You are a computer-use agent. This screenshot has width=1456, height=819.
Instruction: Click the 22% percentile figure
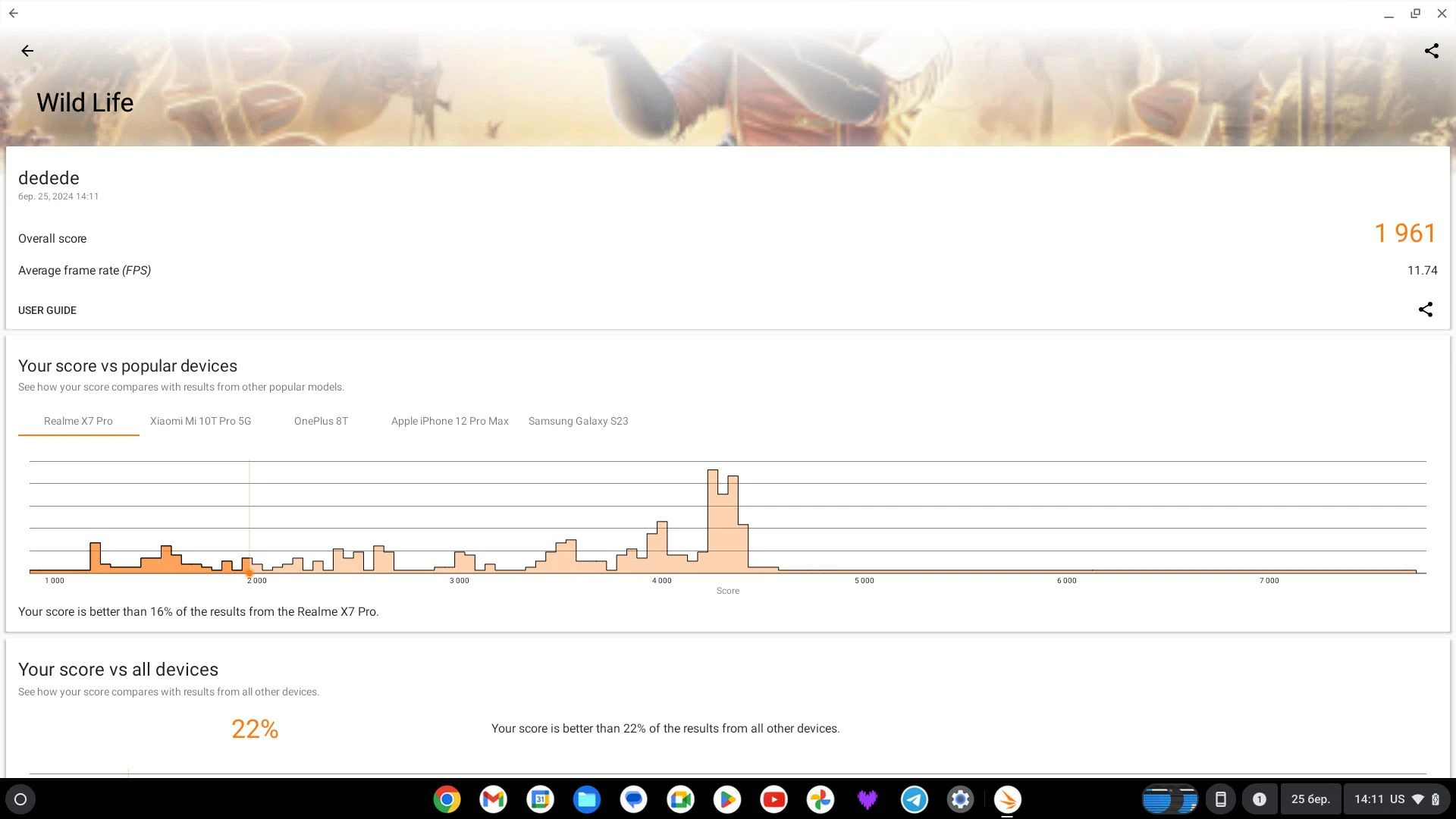255,729
